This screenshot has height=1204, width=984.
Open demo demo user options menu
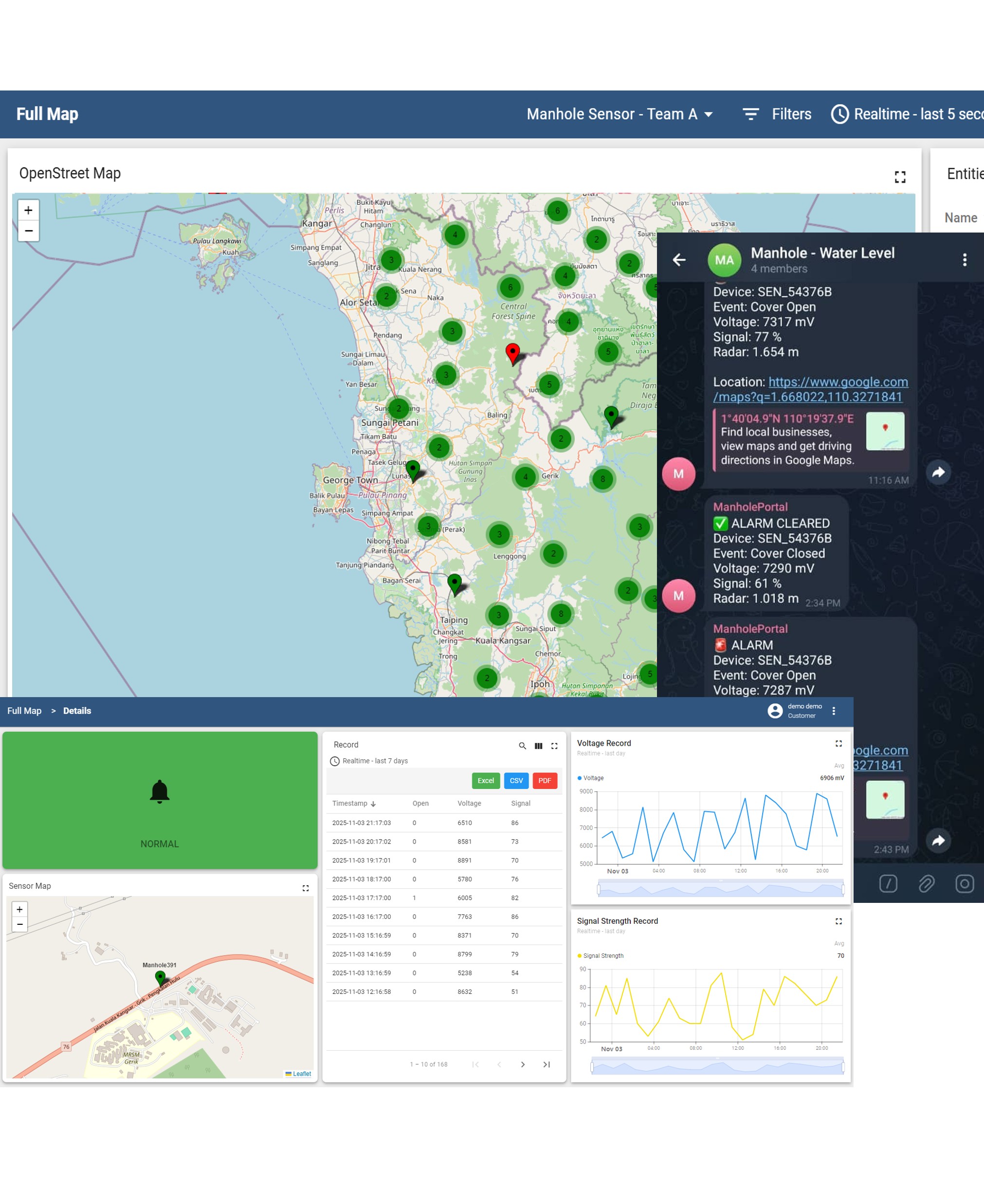coord(833,711)
